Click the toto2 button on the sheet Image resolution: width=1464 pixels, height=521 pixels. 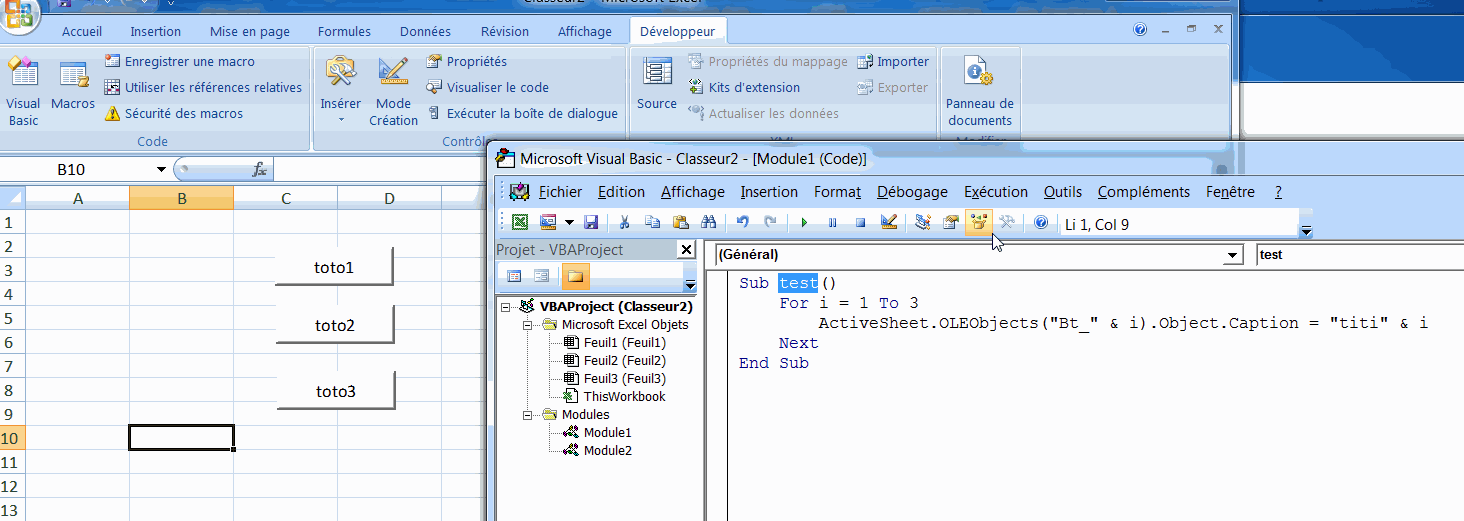[x=335, y=325]
